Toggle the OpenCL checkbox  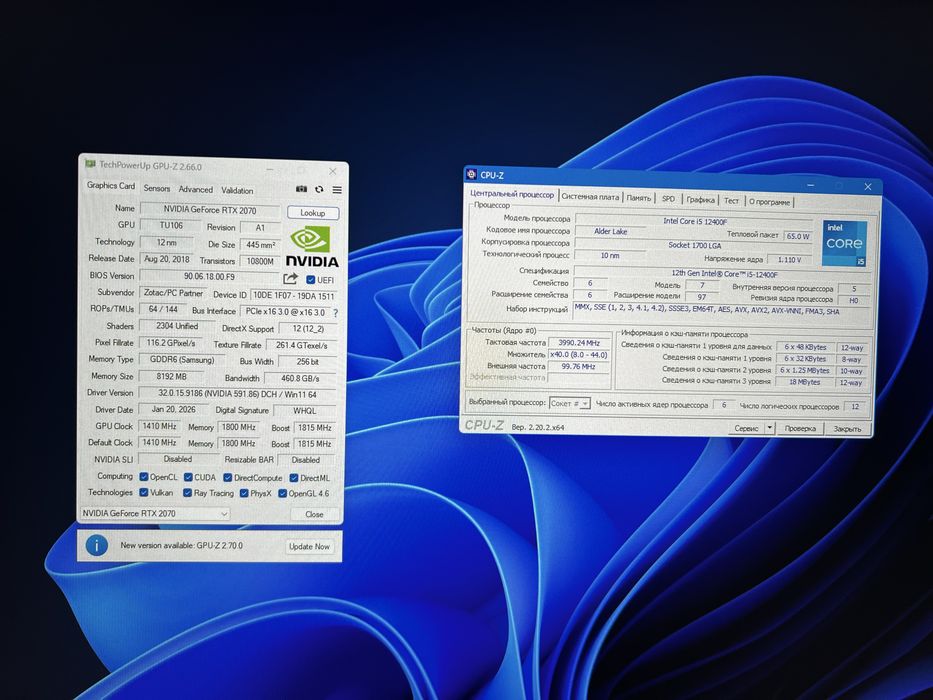coord(143,477)
